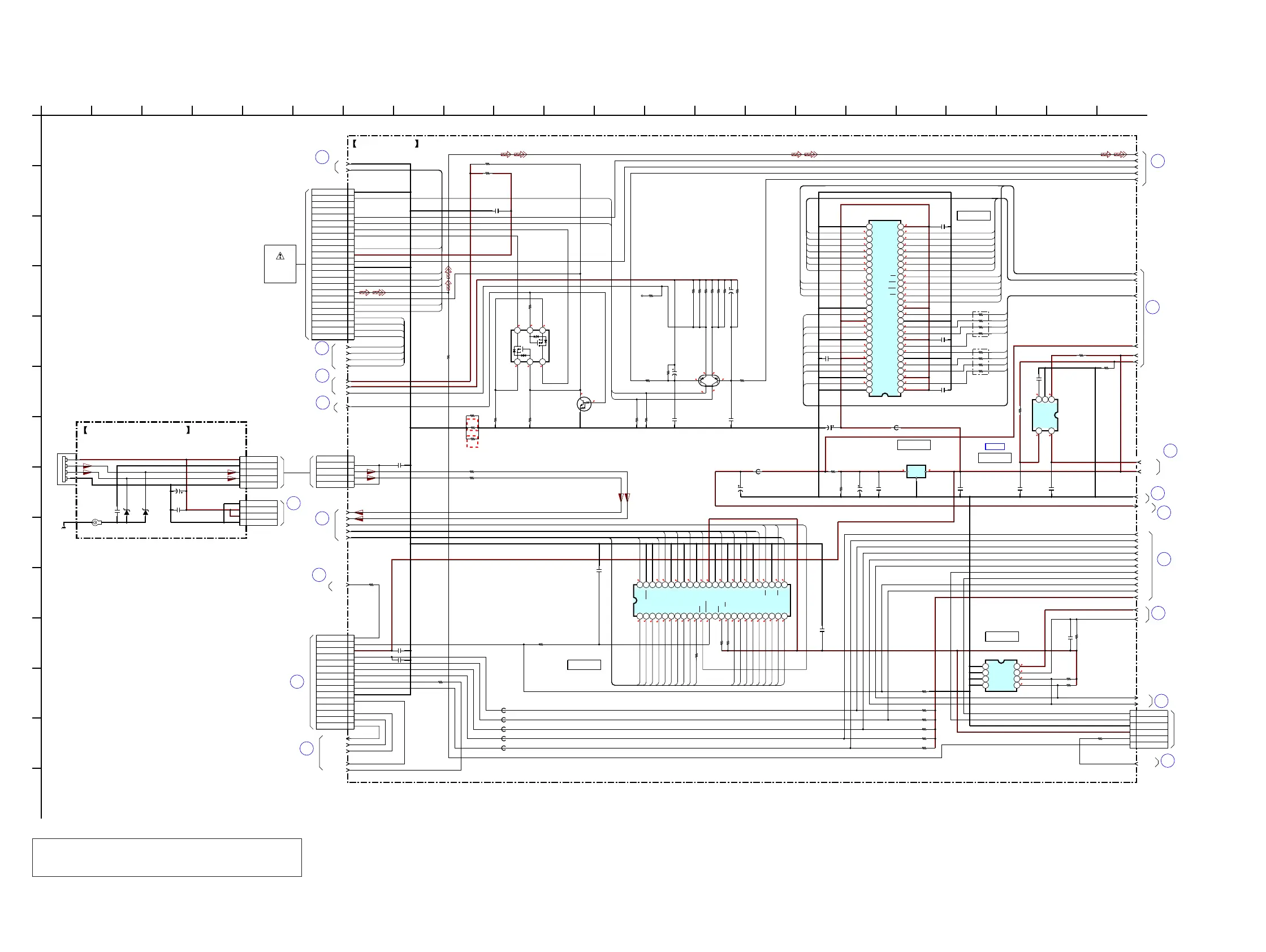Click the coaxial jack symbol in small board

pos(96,522)
